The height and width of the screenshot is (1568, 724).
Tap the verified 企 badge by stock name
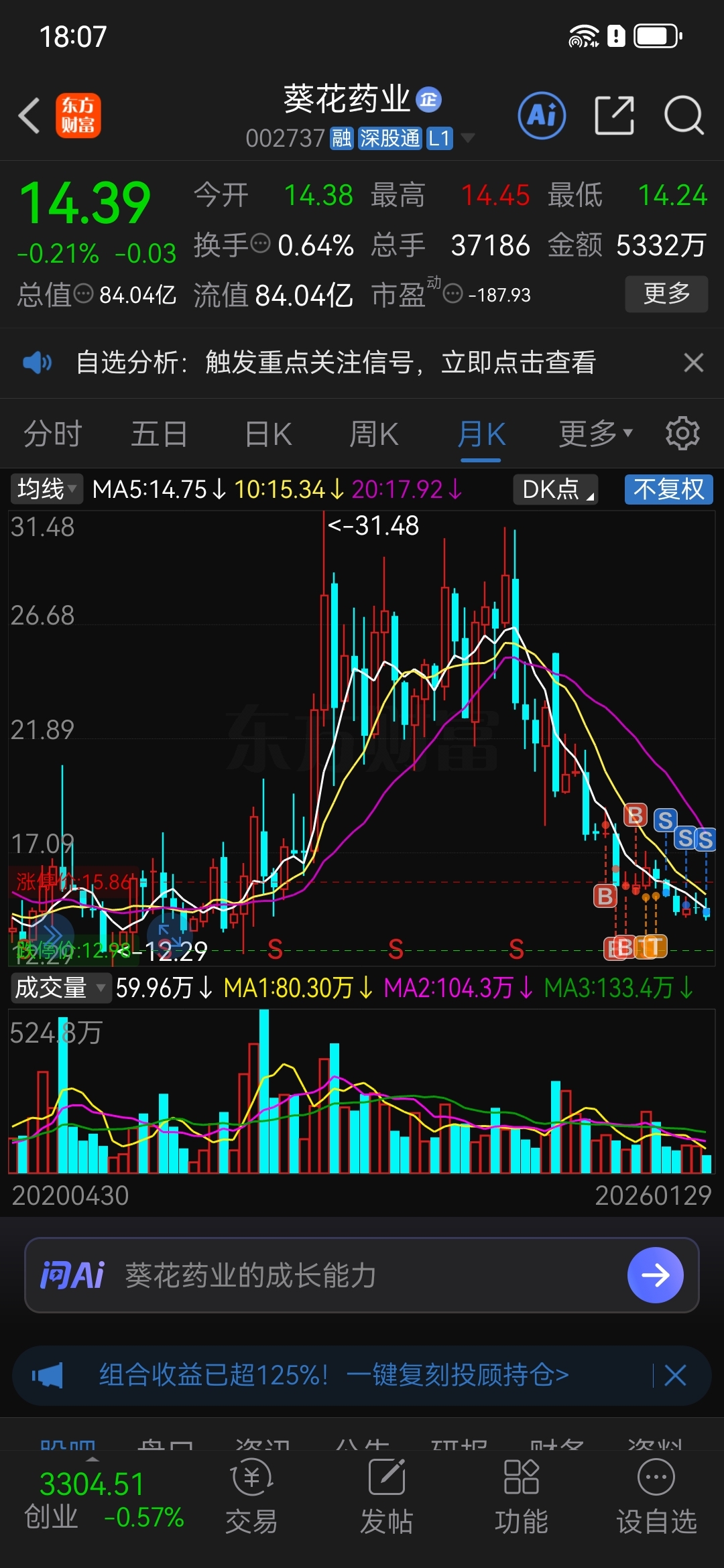click(x=428, y=100)
